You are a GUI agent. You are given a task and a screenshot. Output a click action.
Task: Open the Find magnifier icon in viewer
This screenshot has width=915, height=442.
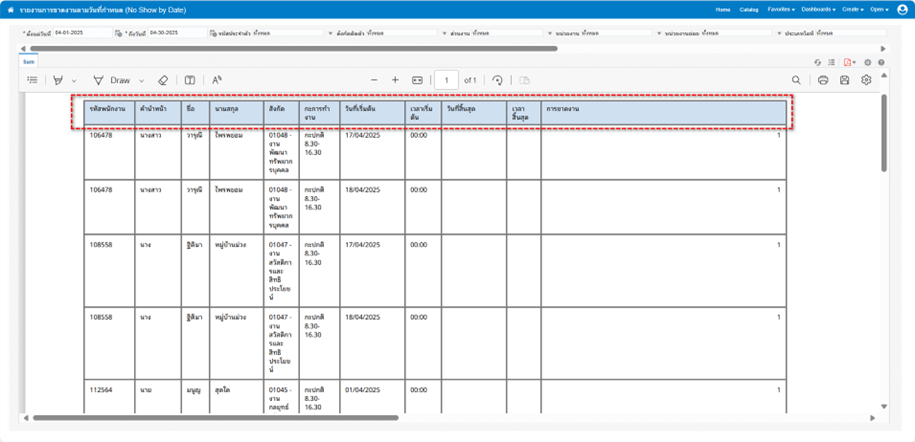pos(796,80)
